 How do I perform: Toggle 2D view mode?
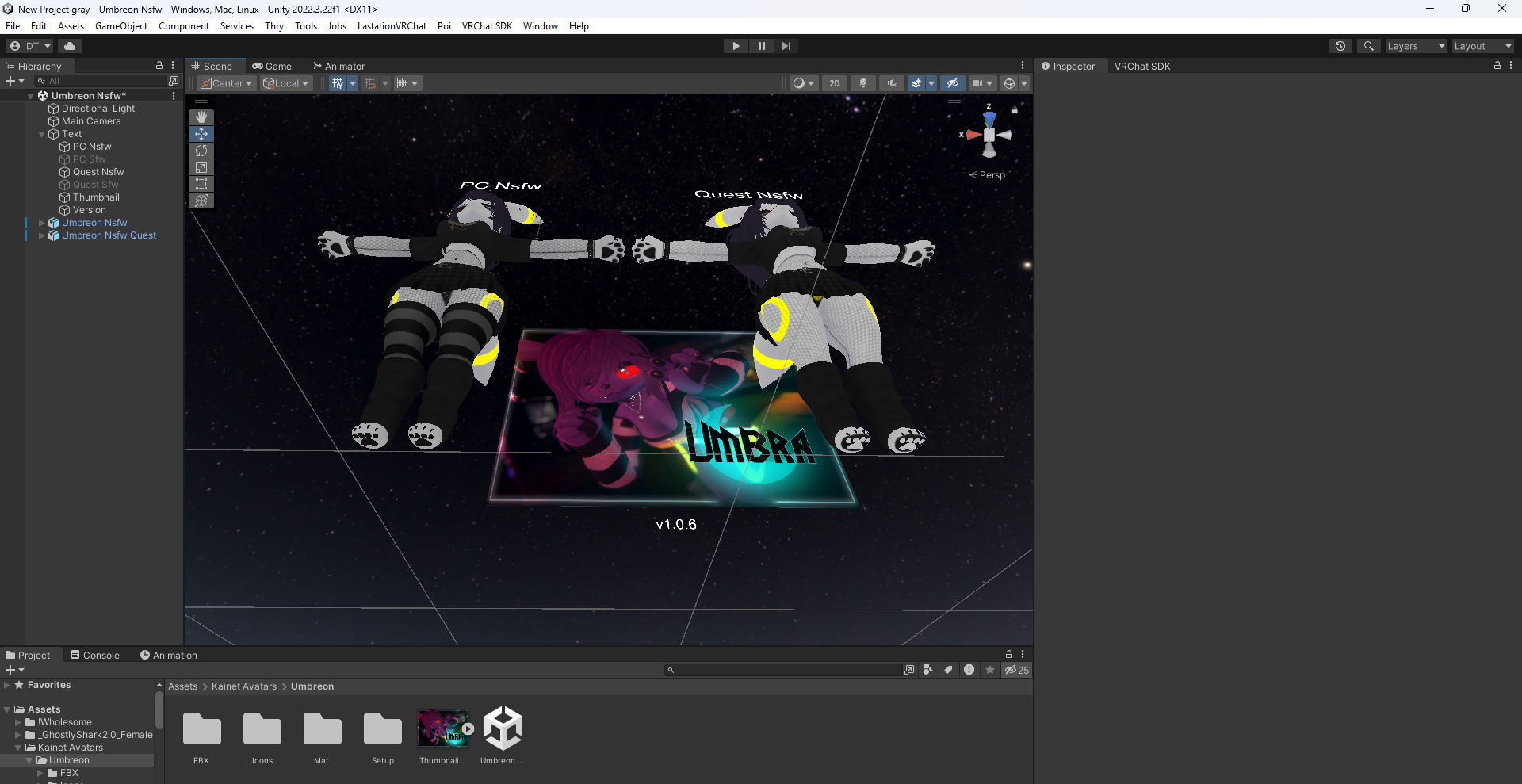[x=835, y=83]
